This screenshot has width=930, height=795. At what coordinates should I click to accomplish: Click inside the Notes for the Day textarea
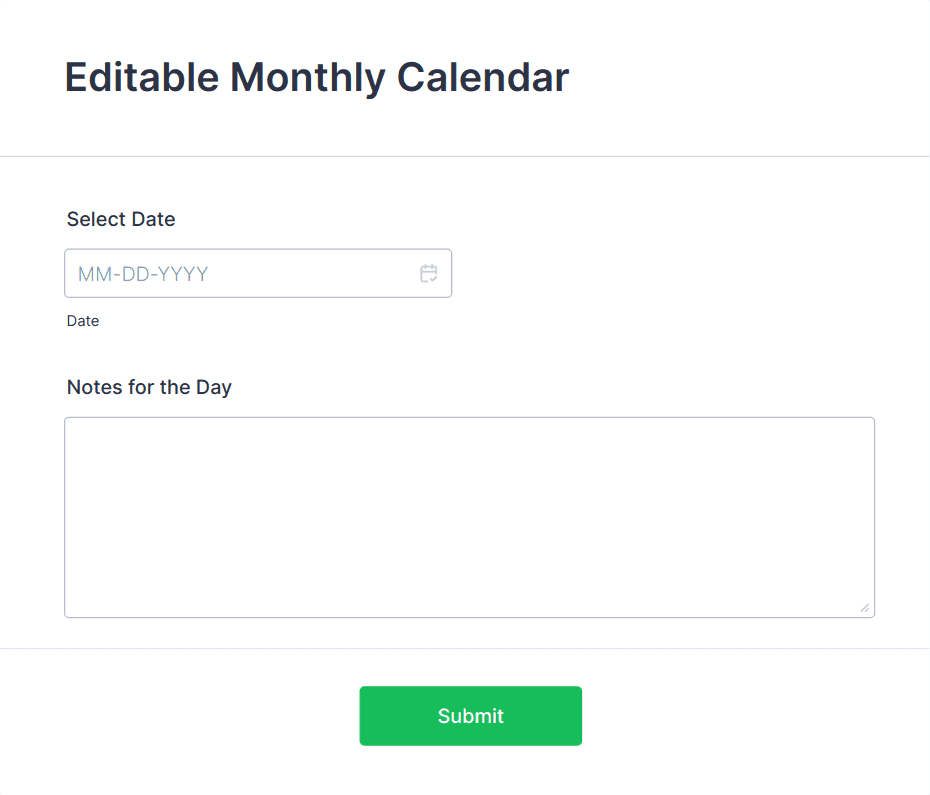point(469,517)
